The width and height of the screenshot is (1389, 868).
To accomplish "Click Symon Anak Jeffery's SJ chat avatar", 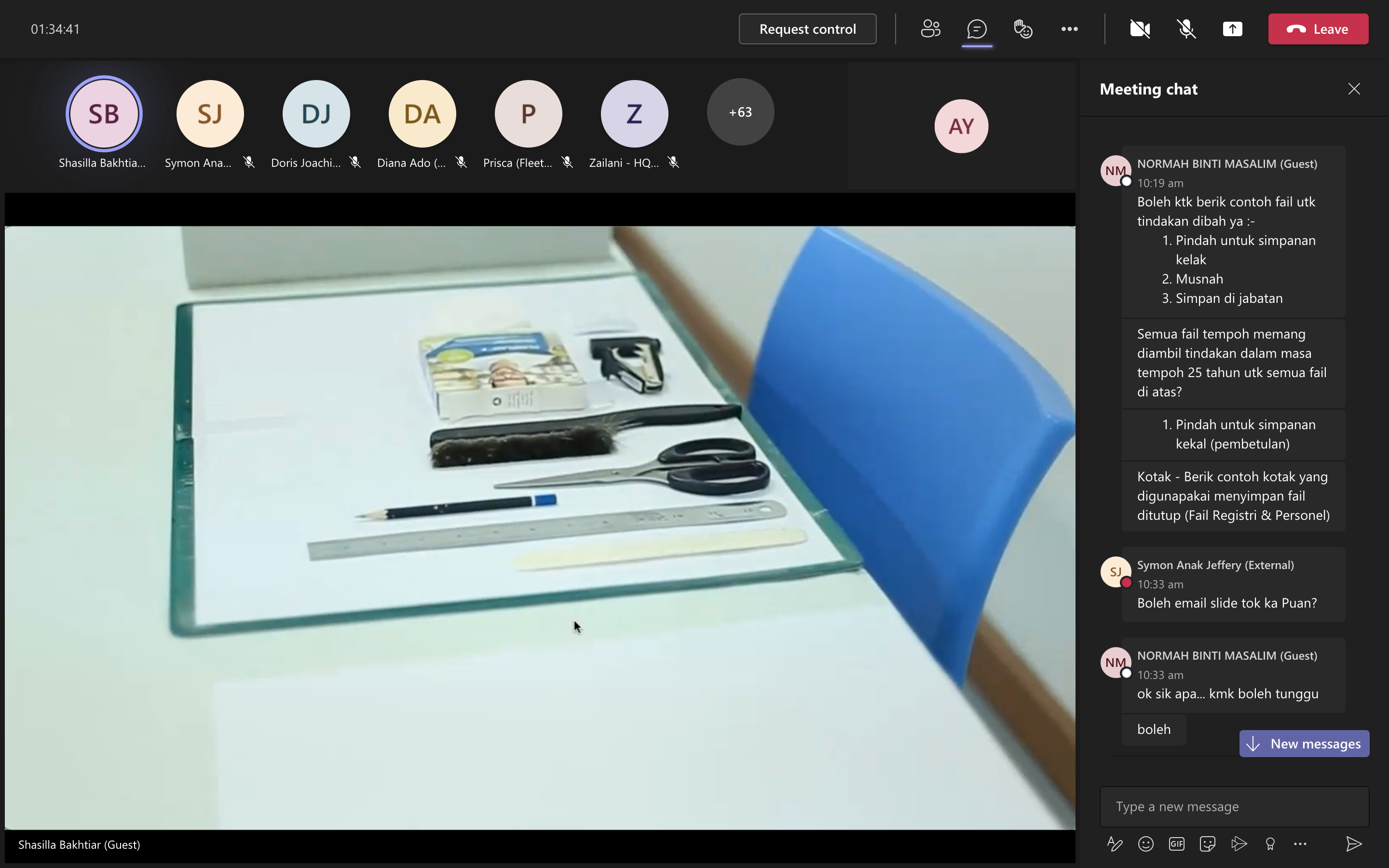I will (1115, 572).
